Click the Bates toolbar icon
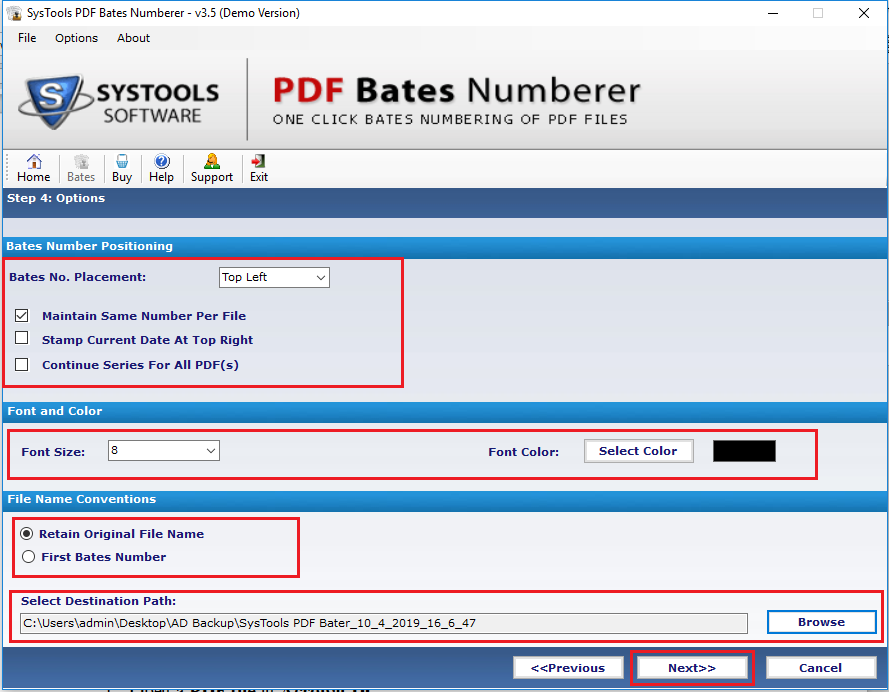This screenshot has height=692, width=889. point(81,168)
